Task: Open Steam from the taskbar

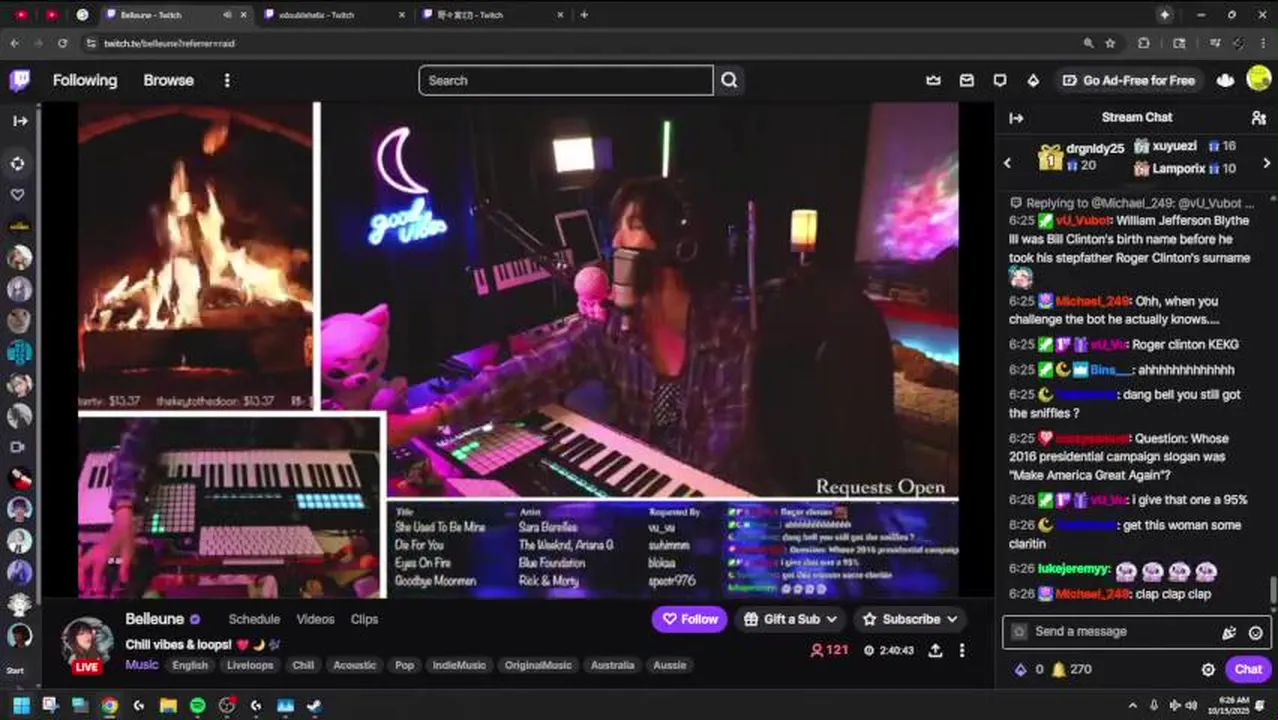Action: coord(314,705)
